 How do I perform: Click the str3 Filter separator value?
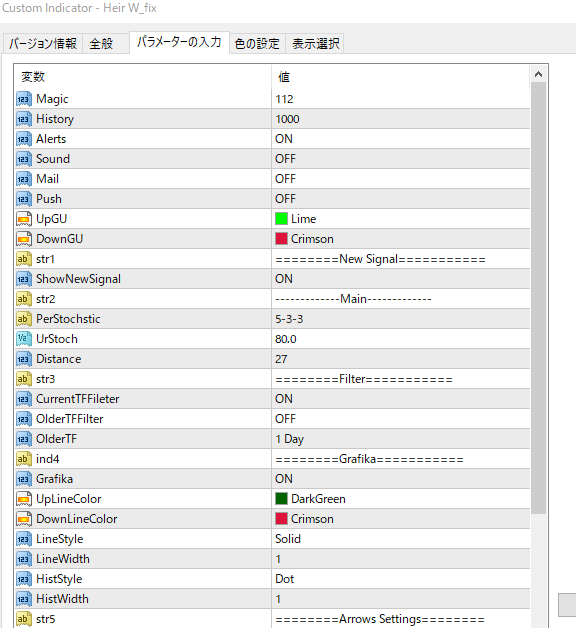(364, 379)
